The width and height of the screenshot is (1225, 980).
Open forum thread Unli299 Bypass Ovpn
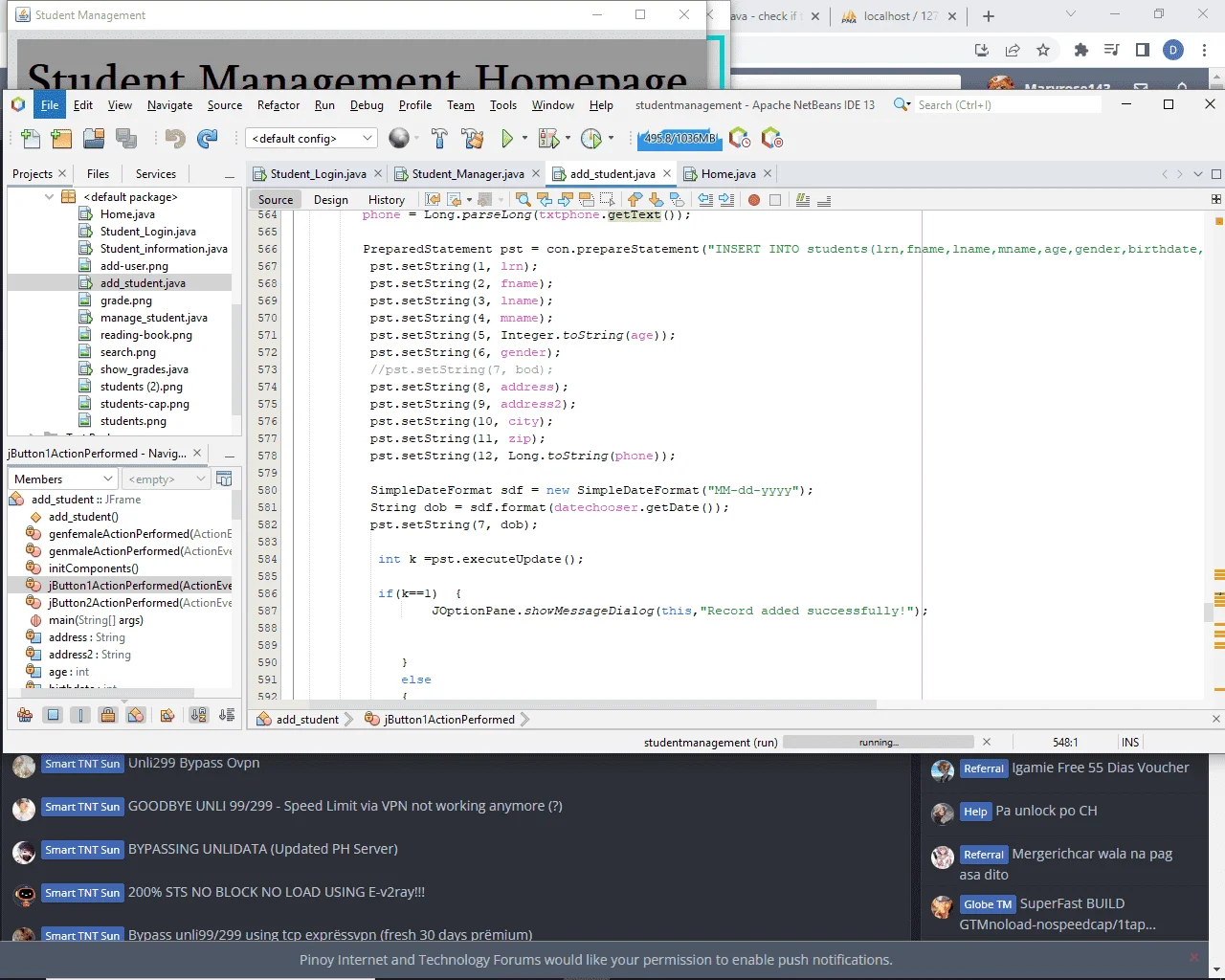pyautogui.click(x=193, y=763)
